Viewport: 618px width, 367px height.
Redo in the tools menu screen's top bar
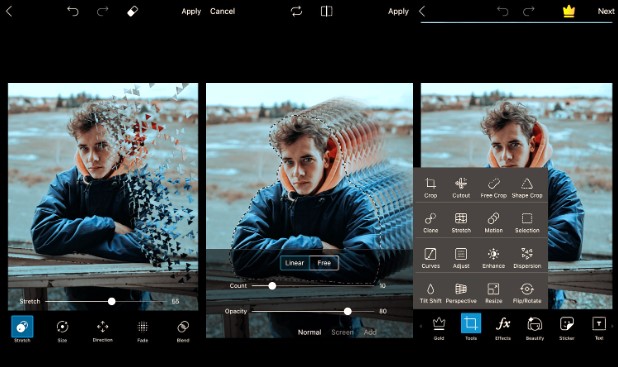click(x=529, y=11)
